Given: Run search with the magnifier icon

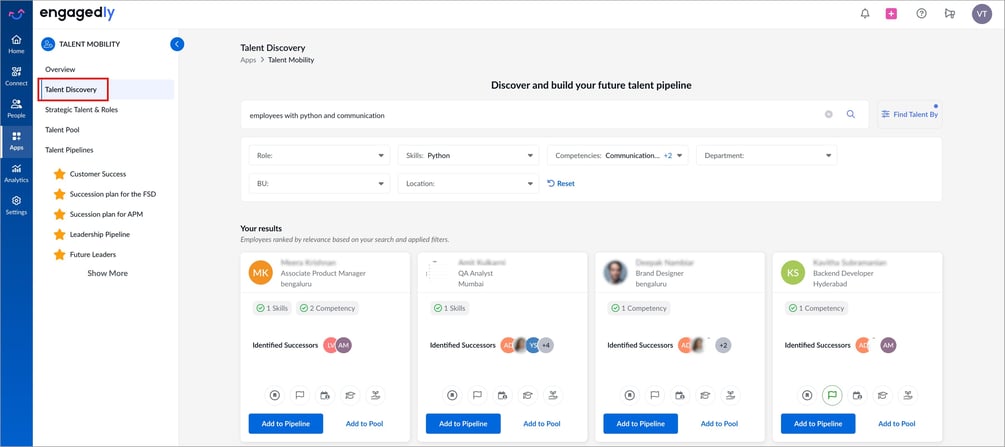Looking at the screenshot, I should point(851,114).
